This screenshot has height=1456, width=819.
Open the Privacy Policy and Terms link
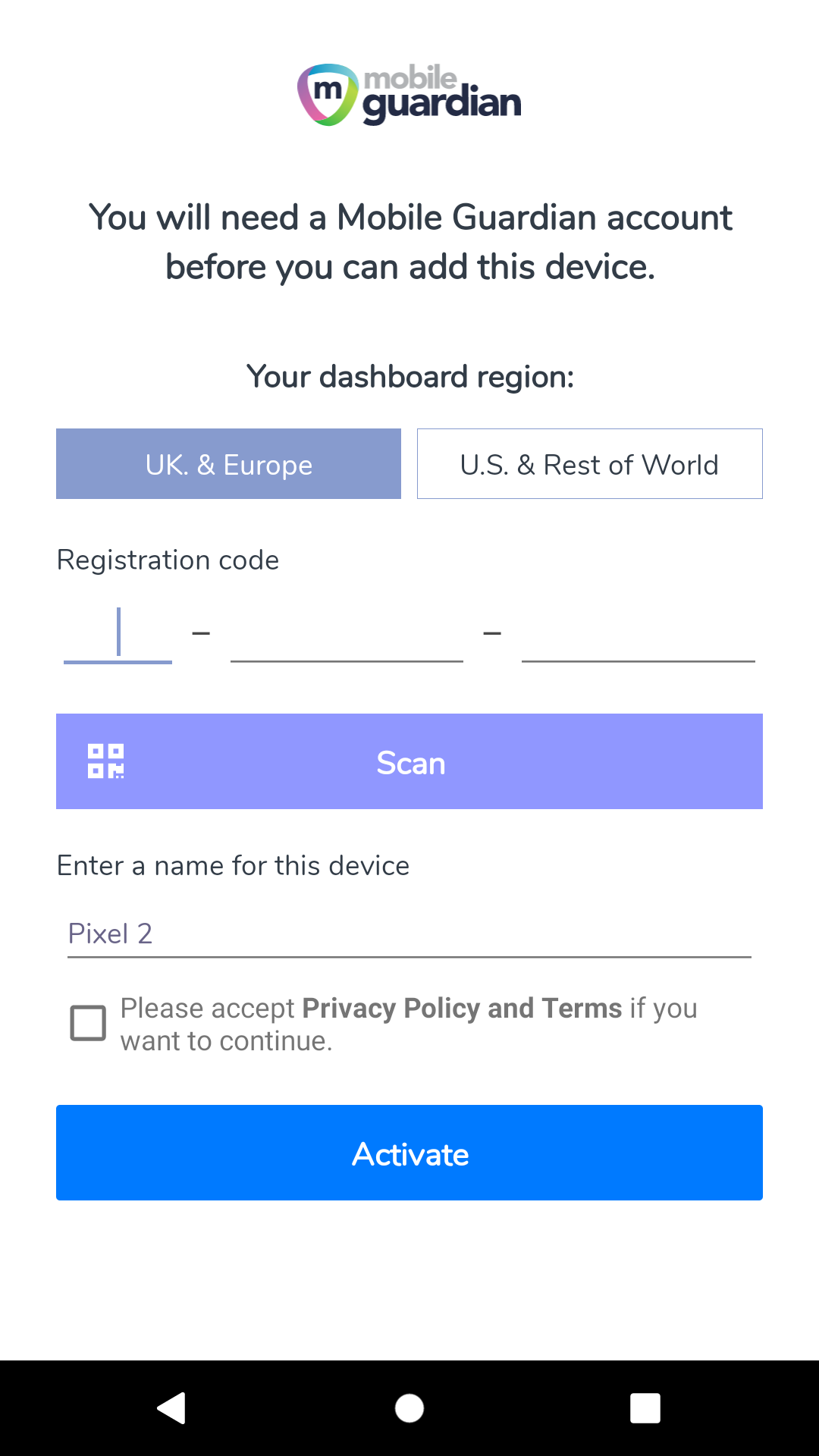[462, 1009]
